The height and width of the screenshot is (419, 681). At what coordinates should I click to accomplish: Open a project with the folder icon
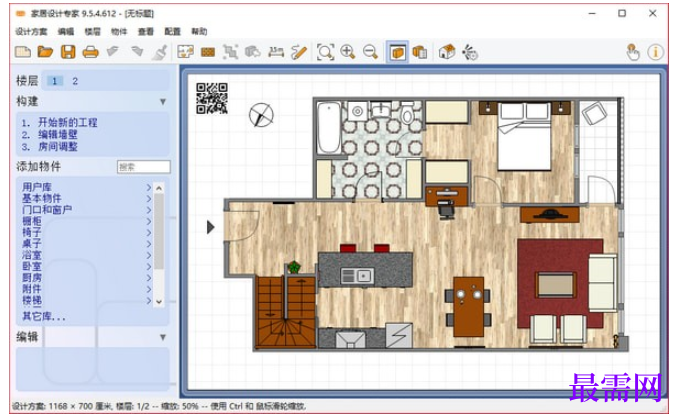point(45,52)
